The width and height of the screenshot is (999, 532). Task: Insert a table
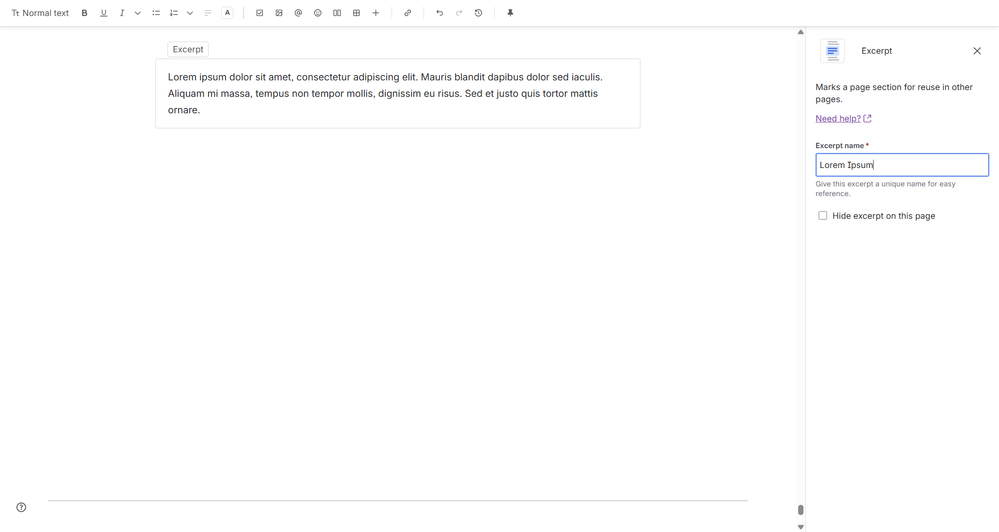(357, 13)
